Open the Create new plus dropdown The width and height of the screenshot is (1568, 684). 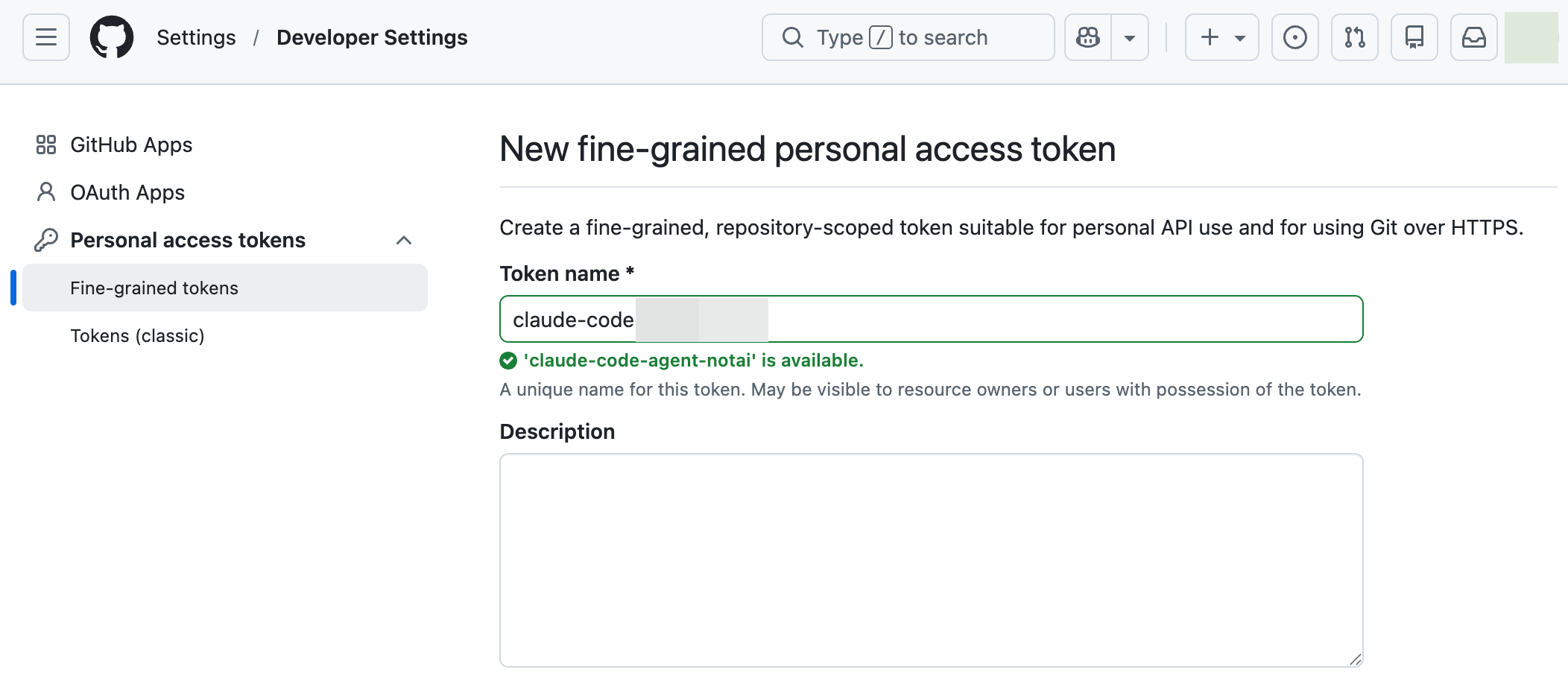[x=1222, y=37]
